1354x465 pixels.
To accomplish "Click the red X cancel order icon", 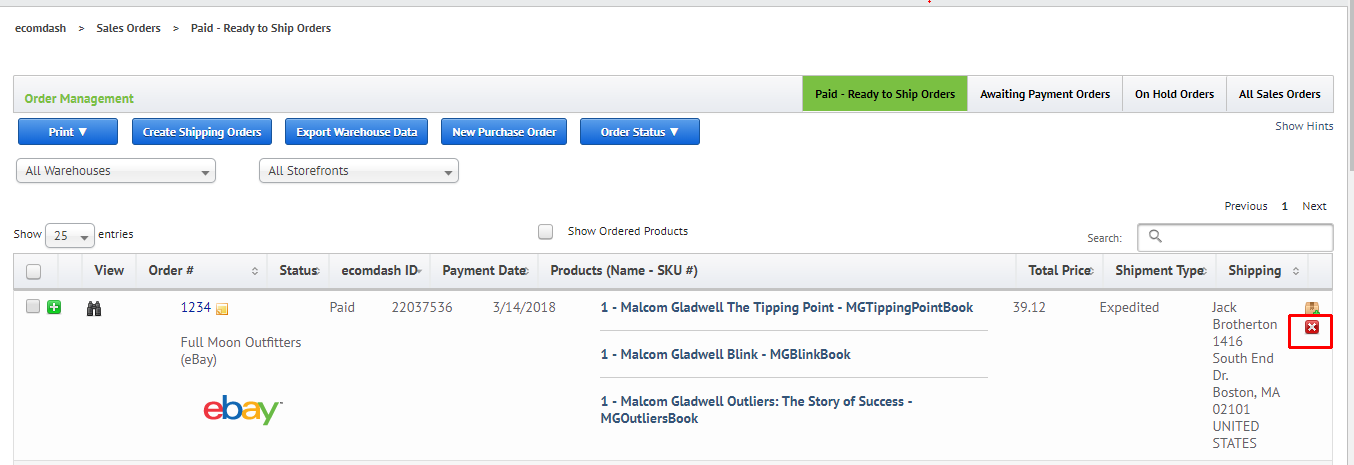I will (x=1312, y=328).
